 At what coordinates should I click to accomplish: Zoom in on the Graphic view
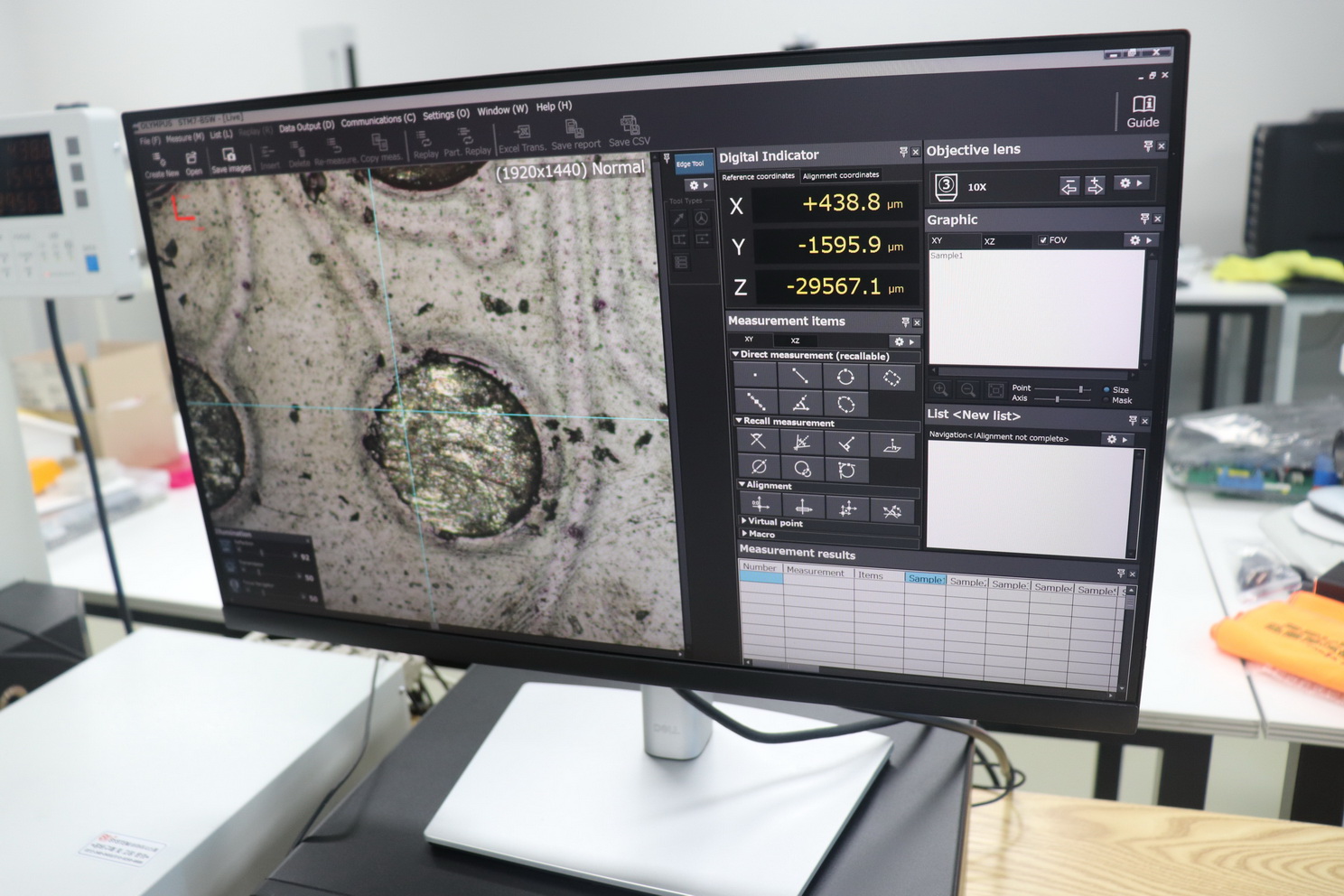(x=940, y=389)
